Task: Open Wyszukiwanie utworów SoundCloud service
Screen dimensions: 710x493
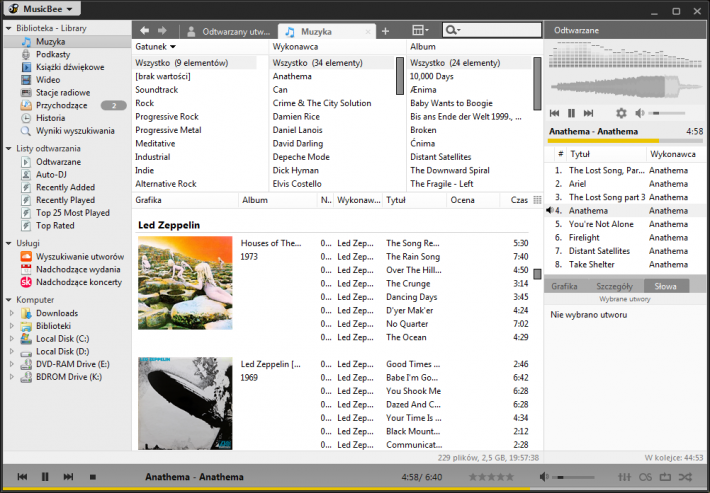Action: point(80,256)
